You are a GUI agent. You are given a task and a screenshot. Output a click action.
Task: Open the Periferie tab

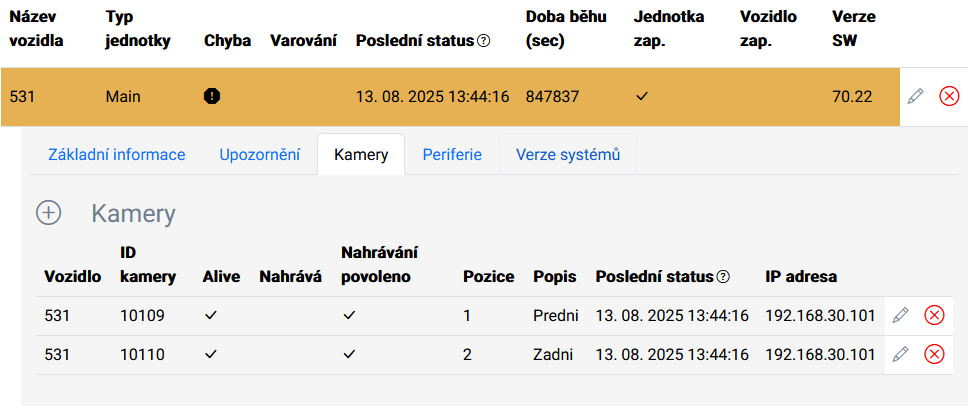[x=452, y=154]
